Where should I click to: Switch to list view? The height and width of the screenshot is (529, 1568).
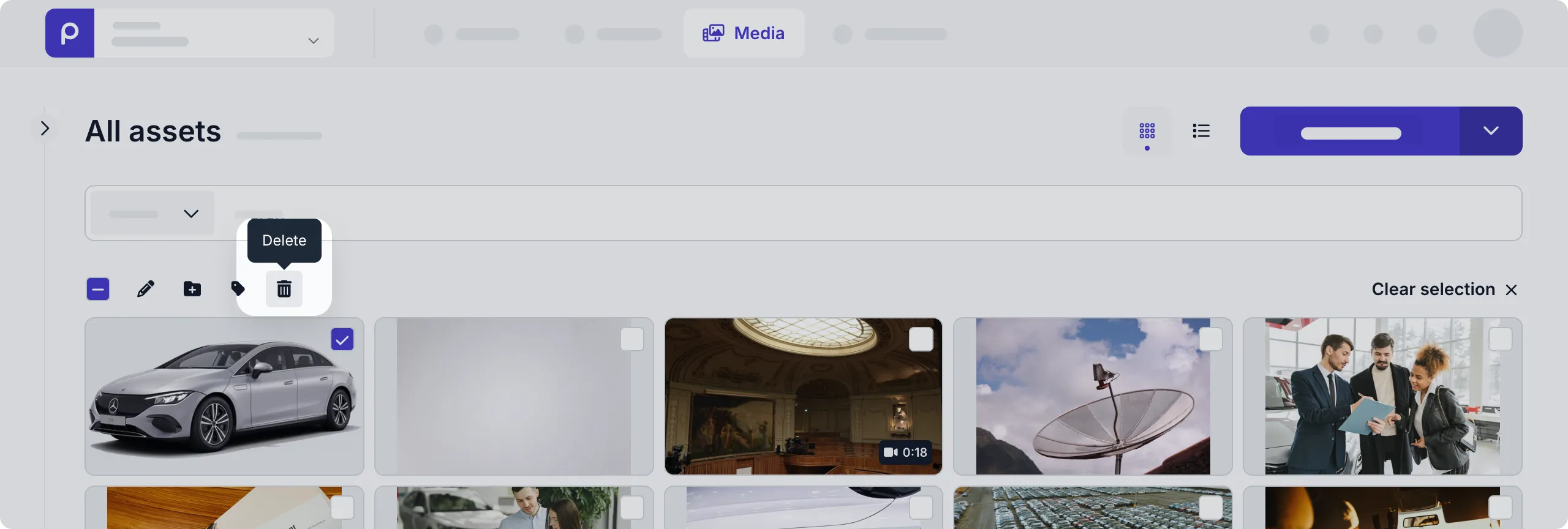(1201, 130)
